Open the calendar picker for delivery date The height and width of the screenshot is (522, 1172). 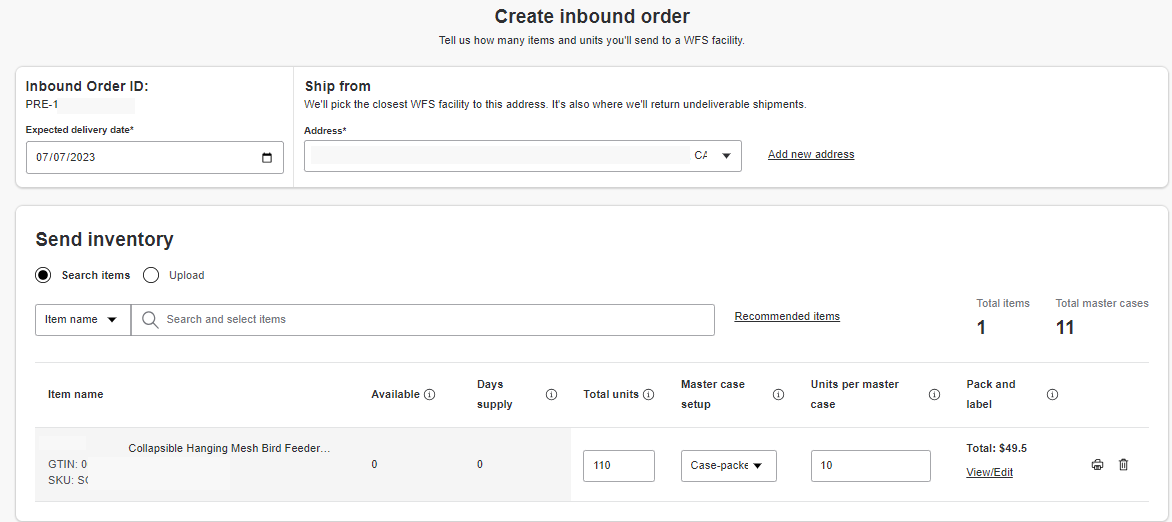click(x=266, y=157)
